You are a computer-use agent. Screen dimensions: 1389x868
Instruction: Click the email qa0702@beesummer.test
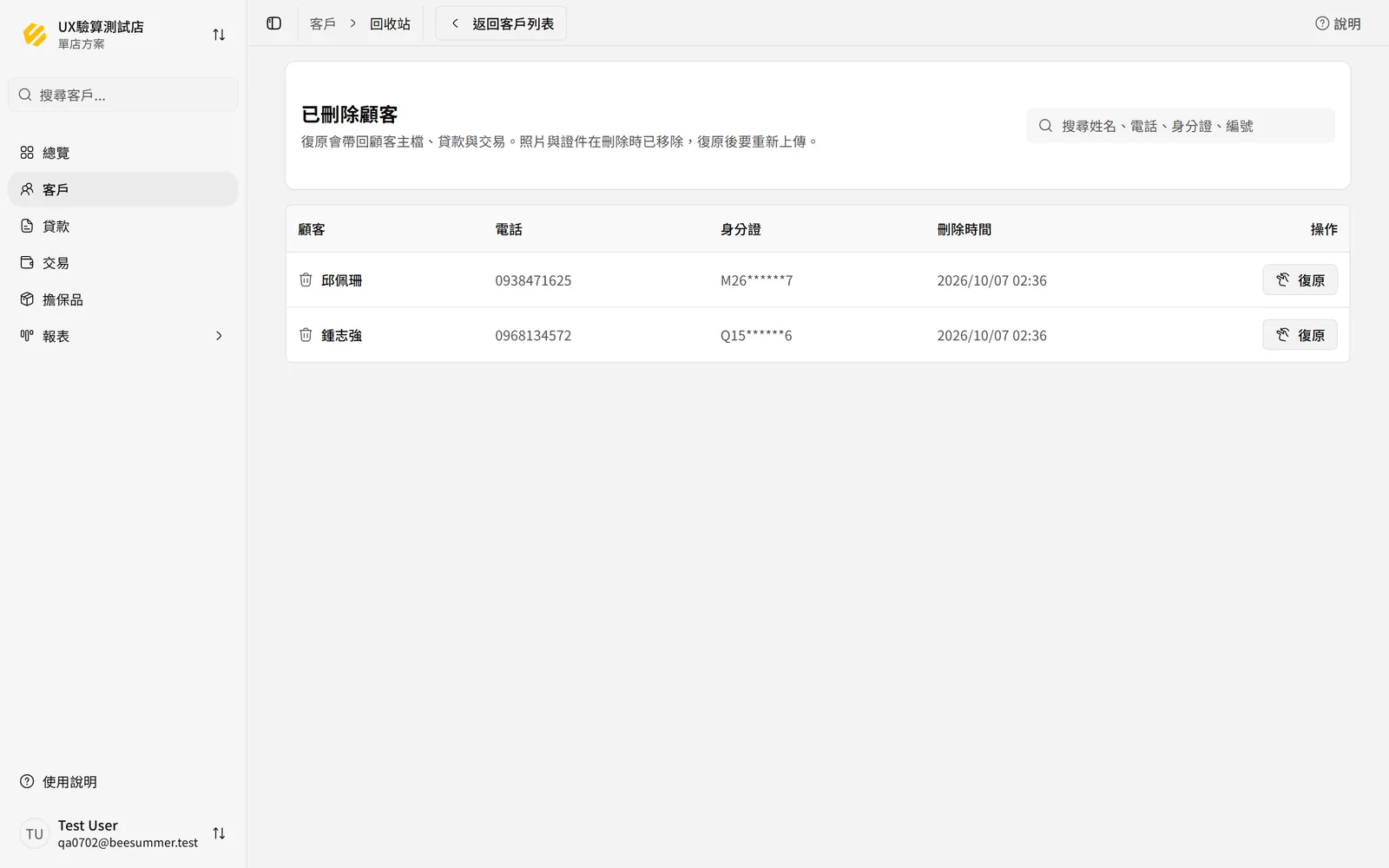pos(128,843)
